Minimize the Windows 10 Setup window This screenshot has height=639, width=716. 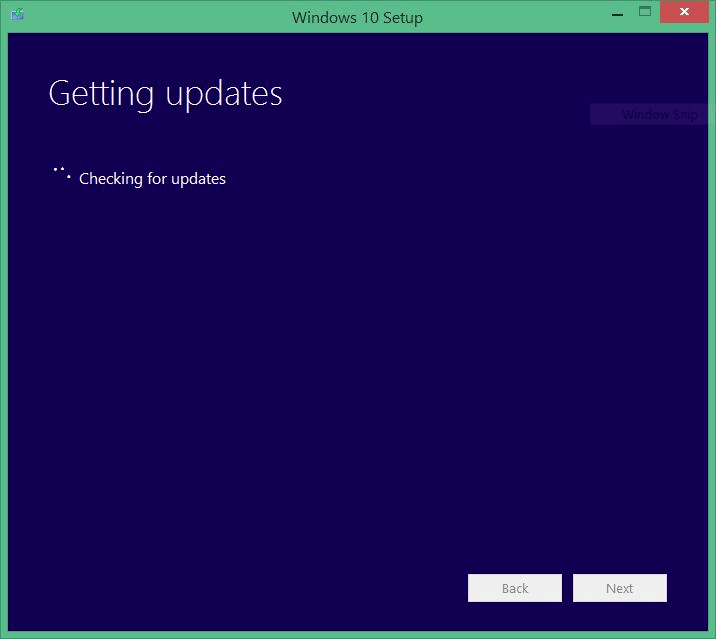pos(617,14)
